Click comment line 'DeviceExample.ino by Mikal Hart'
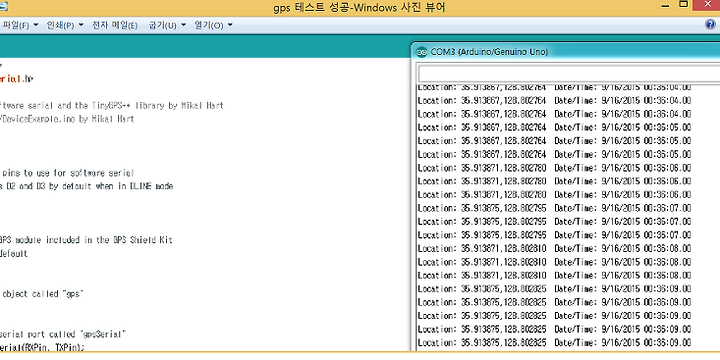 67,119
